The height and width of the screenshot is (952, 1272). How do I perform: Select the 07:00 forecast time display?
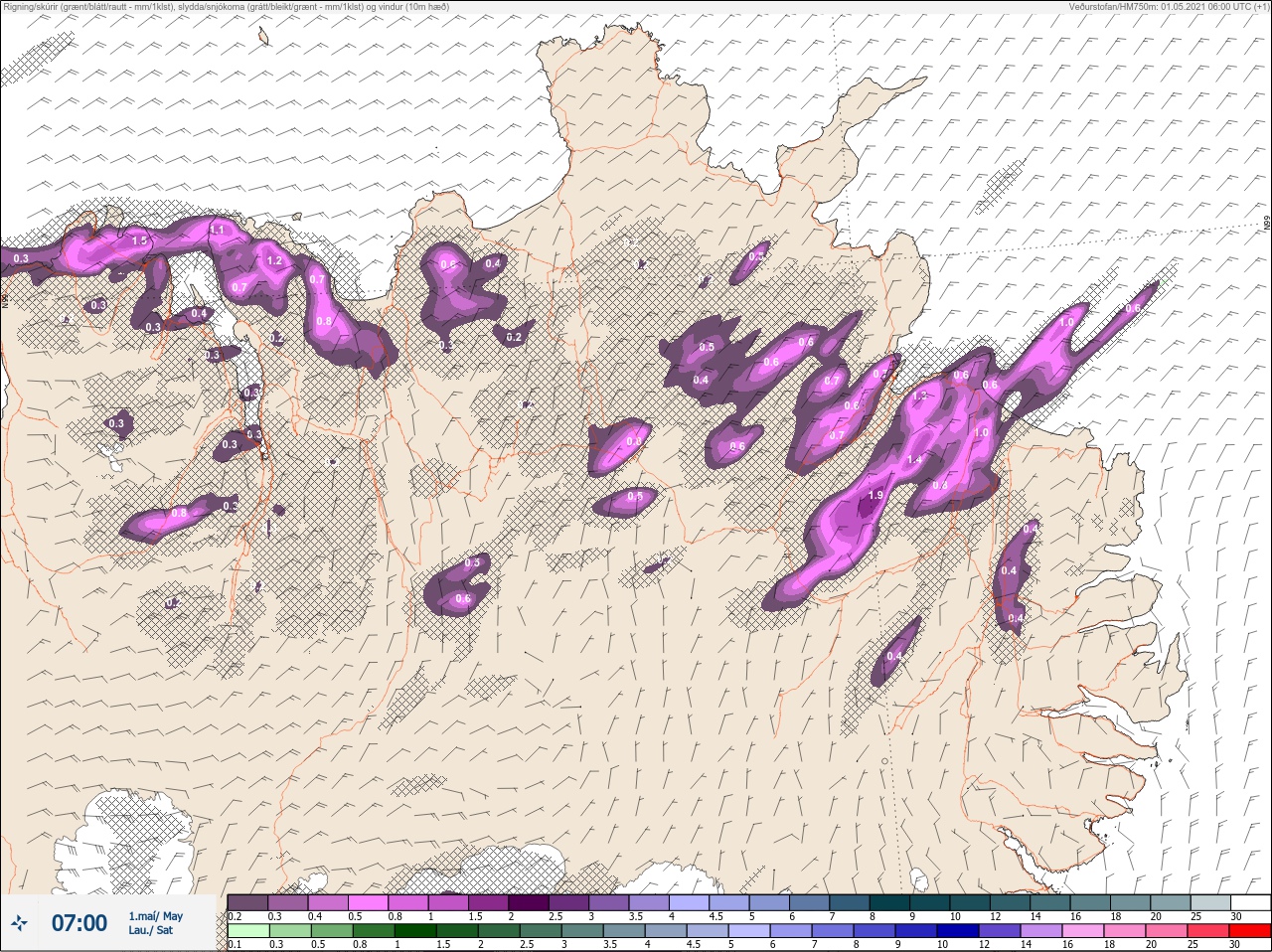point(79,923)
